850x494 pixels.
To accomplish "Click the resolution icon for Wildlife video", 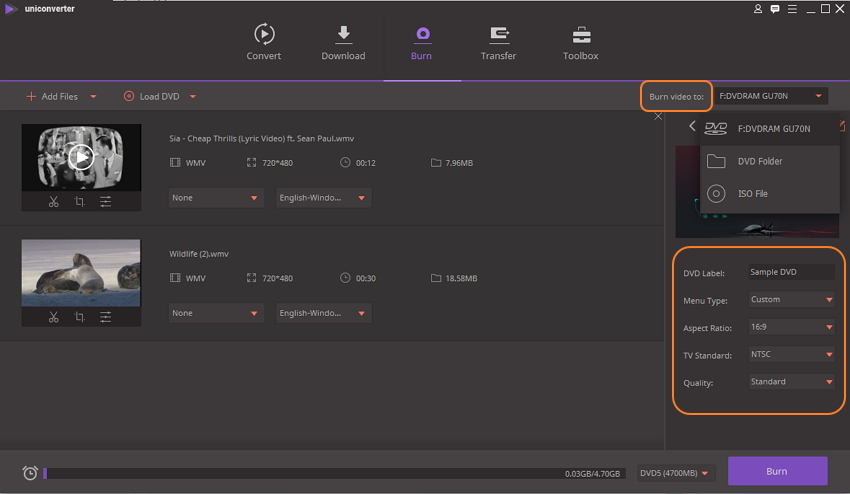I will coord(251,278).
